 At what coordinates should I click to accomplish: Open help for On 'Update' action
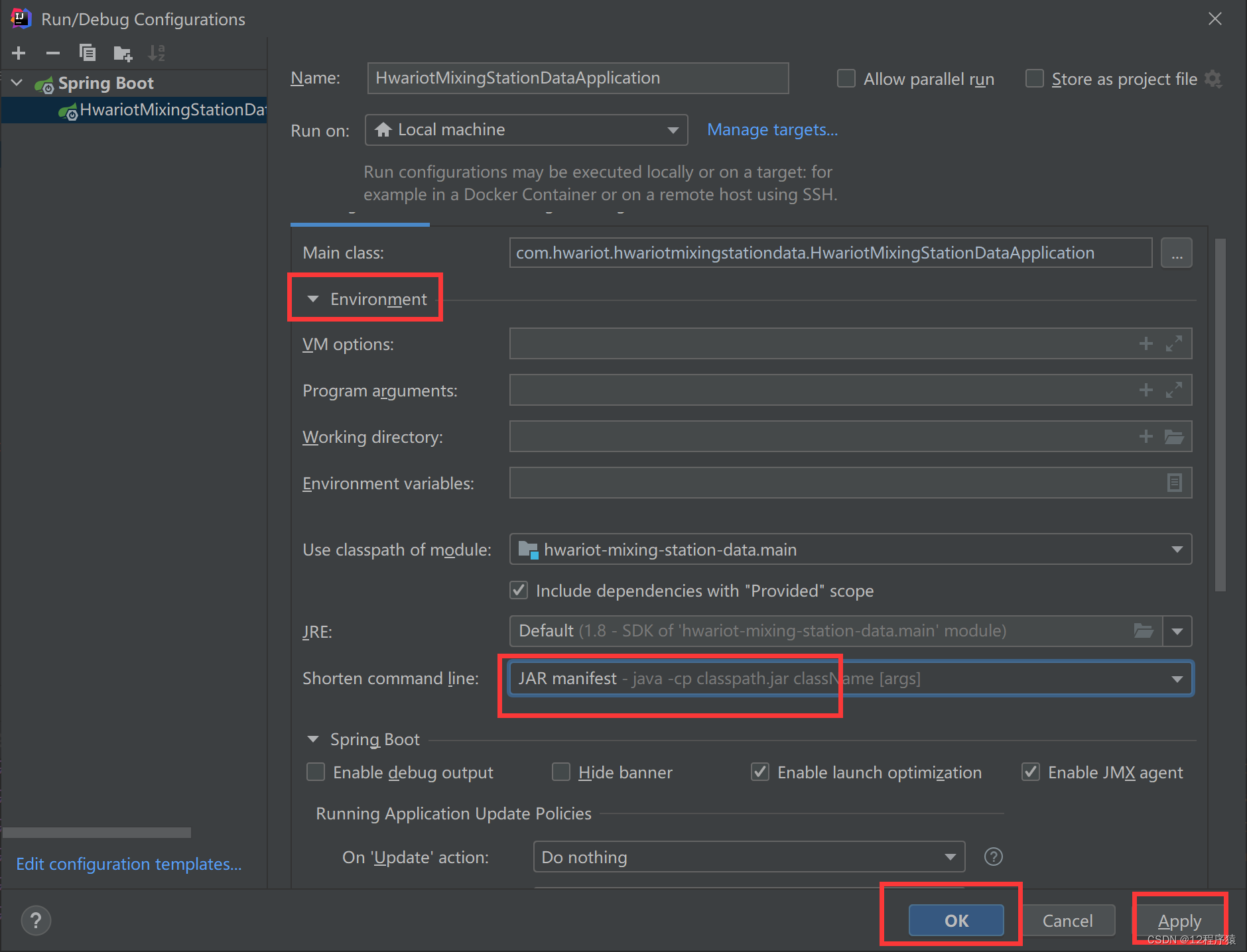[x=993, y=857]
